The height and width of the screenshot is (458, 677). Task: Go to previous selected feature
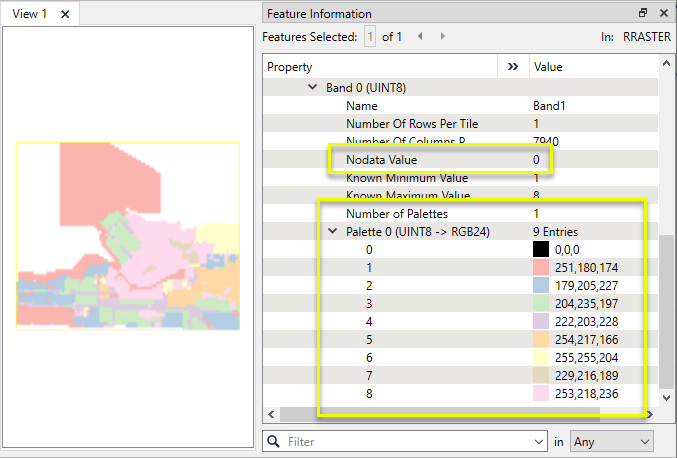420,36
